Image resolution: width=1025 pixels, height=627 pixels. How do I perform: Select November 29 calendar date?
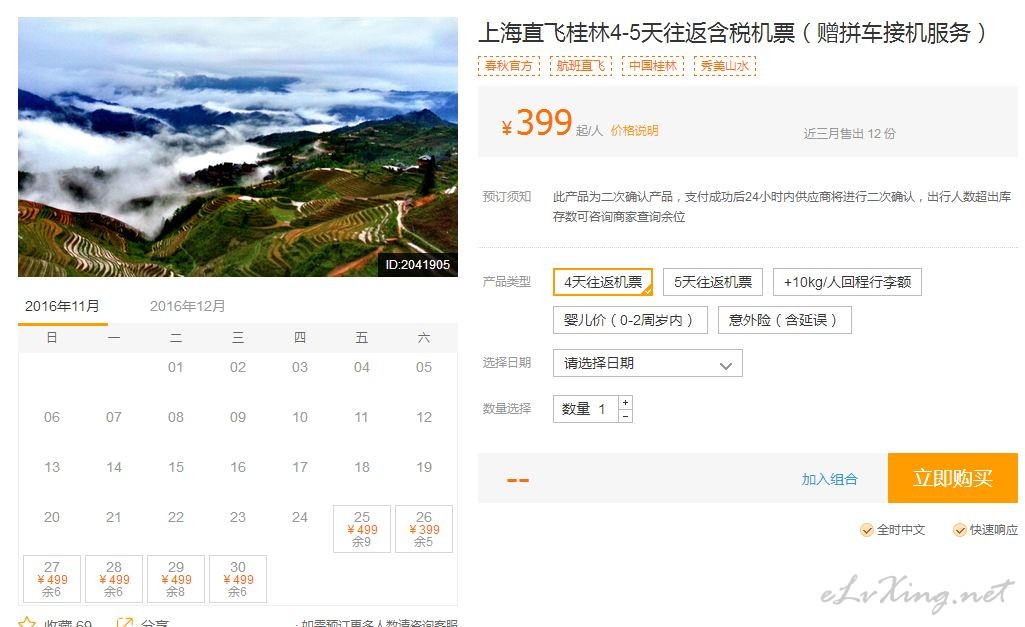click(x=176, y=579)
